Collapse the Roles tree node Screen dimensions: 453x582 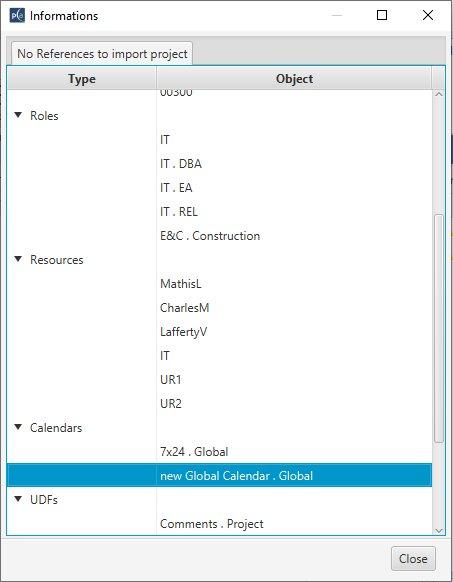(18, 115)
